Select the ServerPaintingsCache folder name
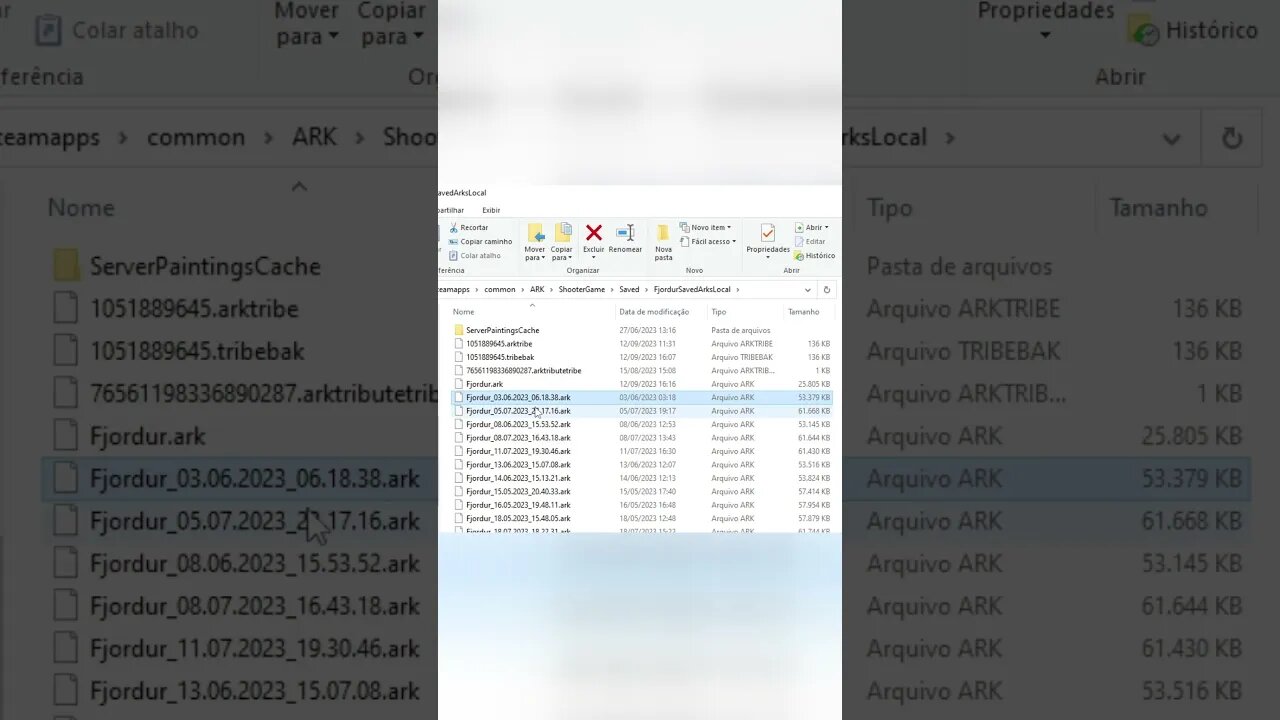1280x720 pixels. pyautogui.click(x=502, y=330)
